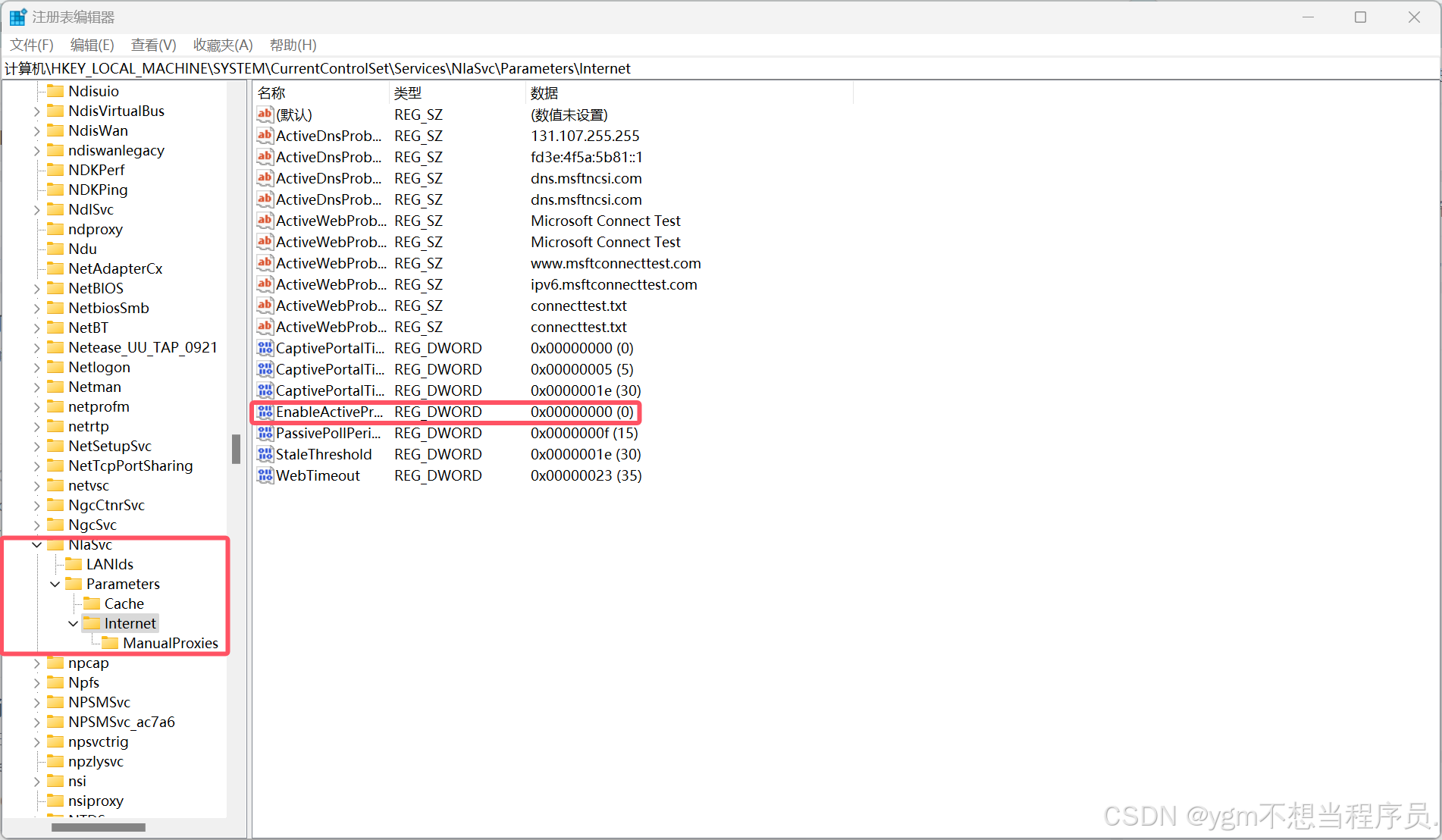Click the DWORD icon beside 0x00000005 (5) row

coord(265,369)
